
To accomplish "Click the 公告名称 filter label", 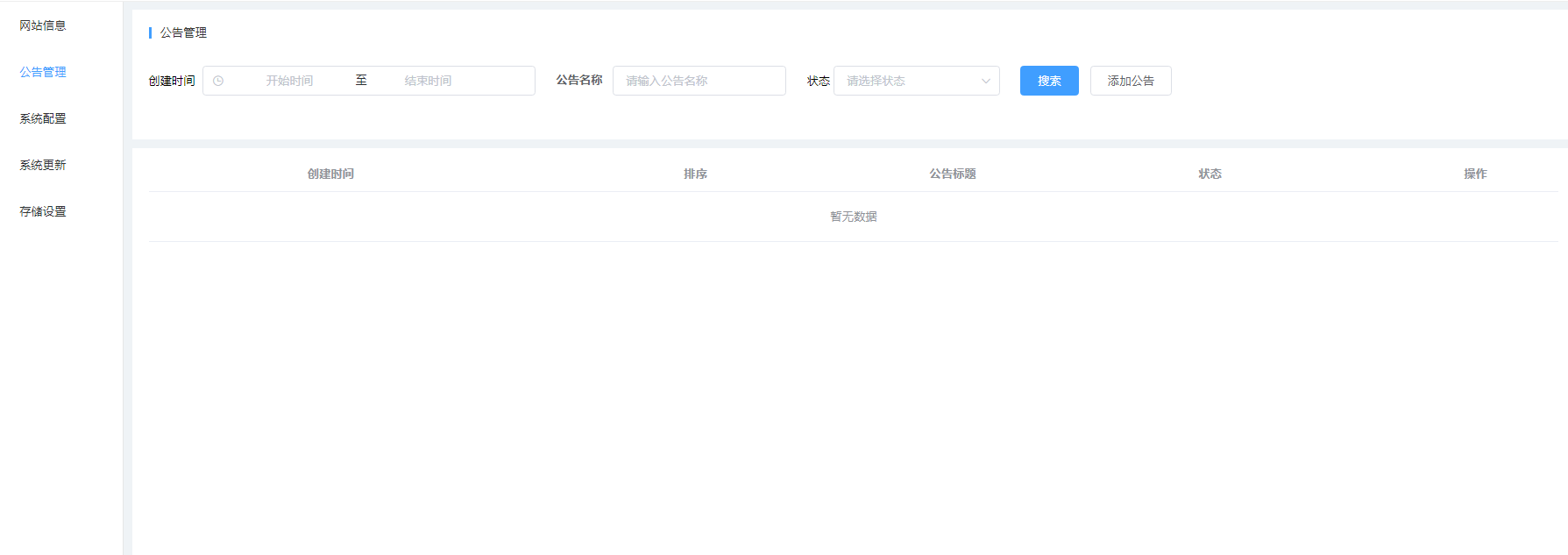I will [x=579, y=80].
